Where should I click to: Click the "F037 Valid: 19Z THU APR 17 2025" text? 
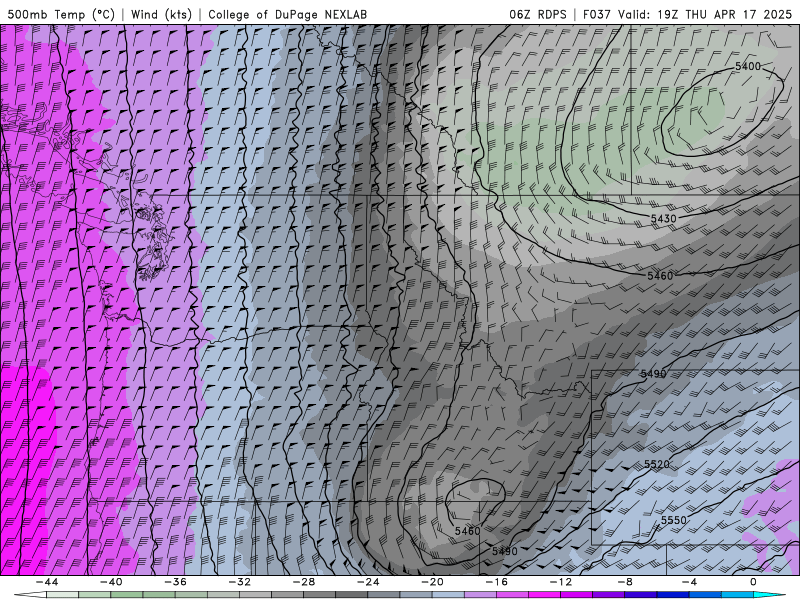coord(687,14)
